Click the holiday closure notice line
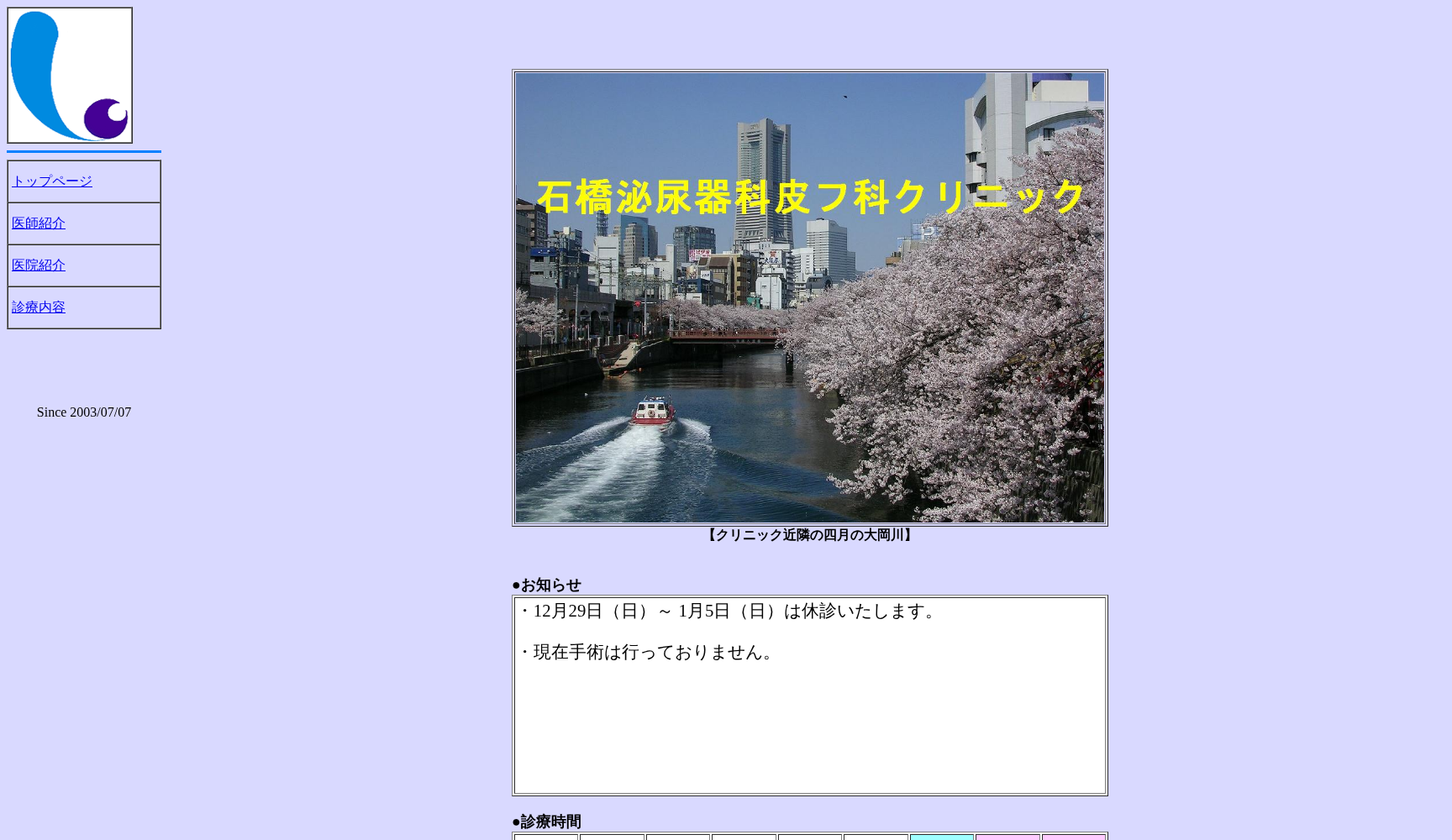 click(728, 612)
